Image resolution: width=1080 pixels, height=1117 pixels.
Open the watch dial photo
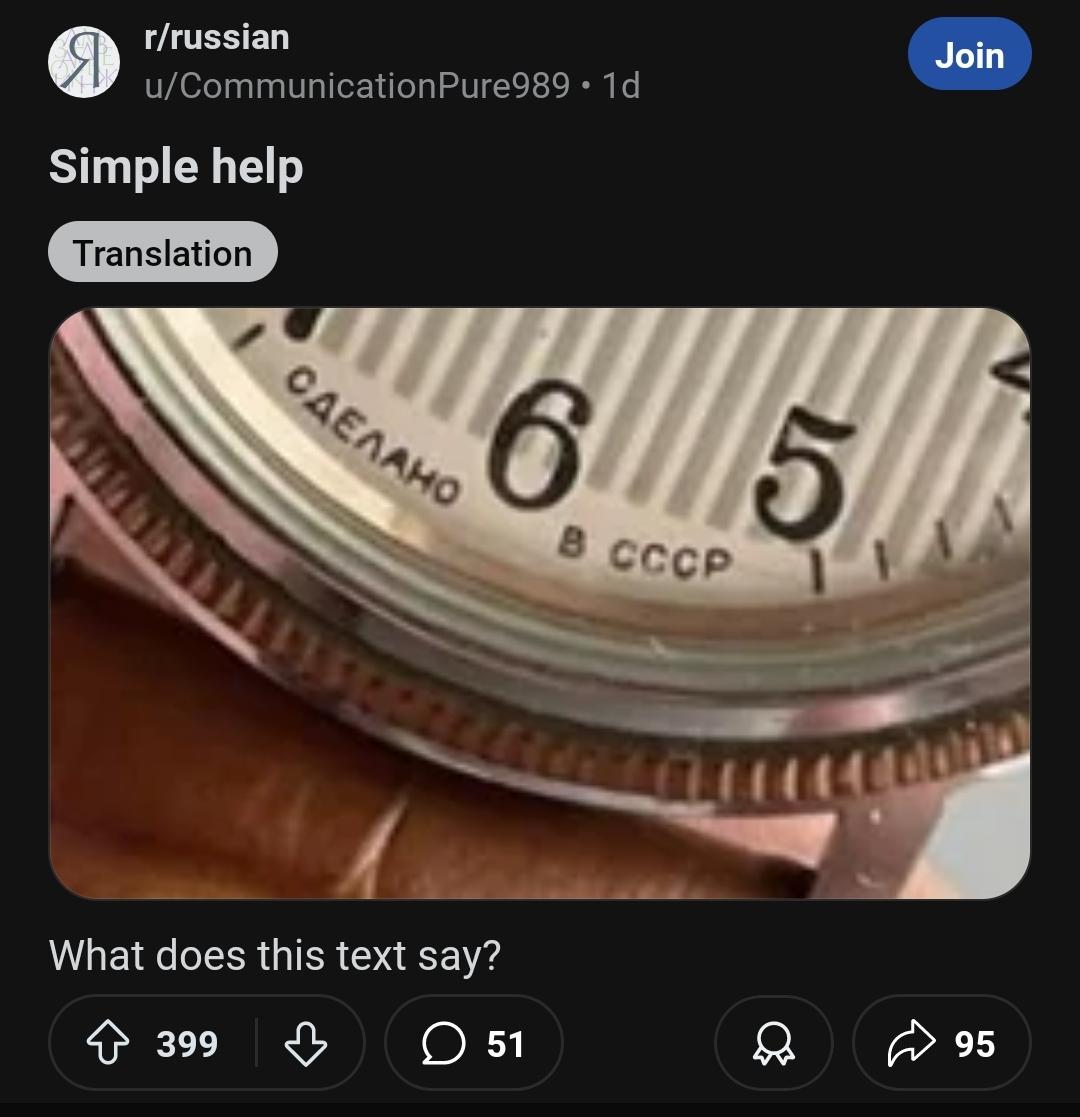click(539, 603)
